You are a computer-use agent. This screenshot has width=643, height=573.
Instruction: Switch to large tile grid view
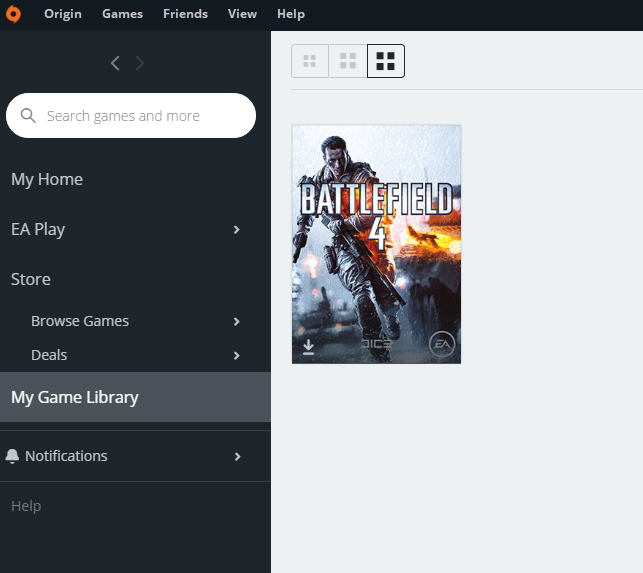click(385, 61)
